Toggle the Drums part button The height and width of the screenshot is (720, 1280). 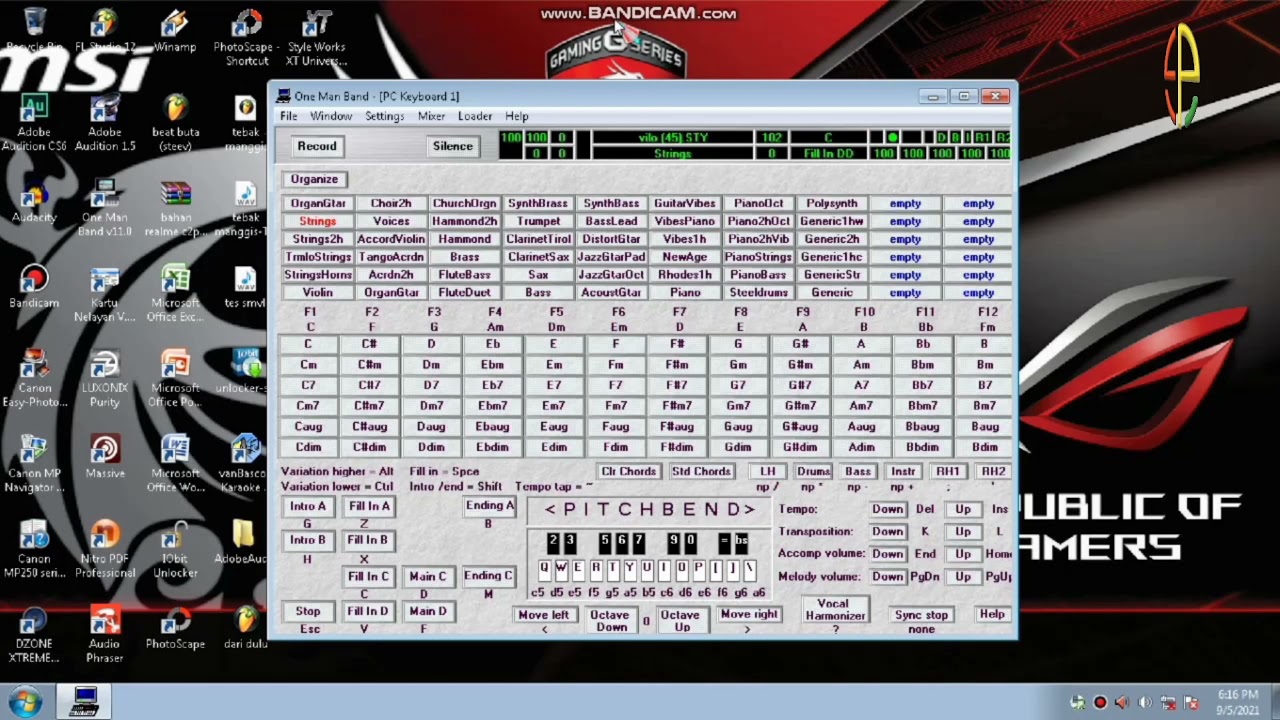pyautogui.click(x=813, y=471)
